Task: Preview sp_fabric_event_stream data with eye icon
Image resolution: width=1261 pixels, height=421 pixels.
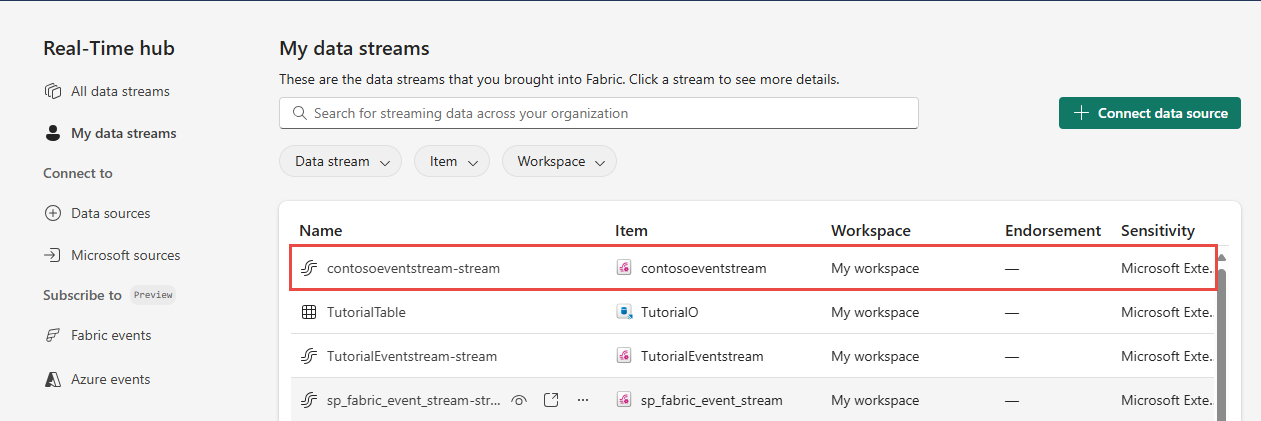Action: coord(518,400)
